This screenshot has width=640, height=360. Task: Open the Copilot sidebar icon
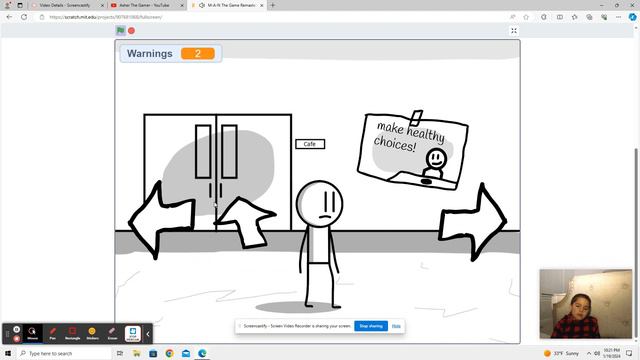632,17
